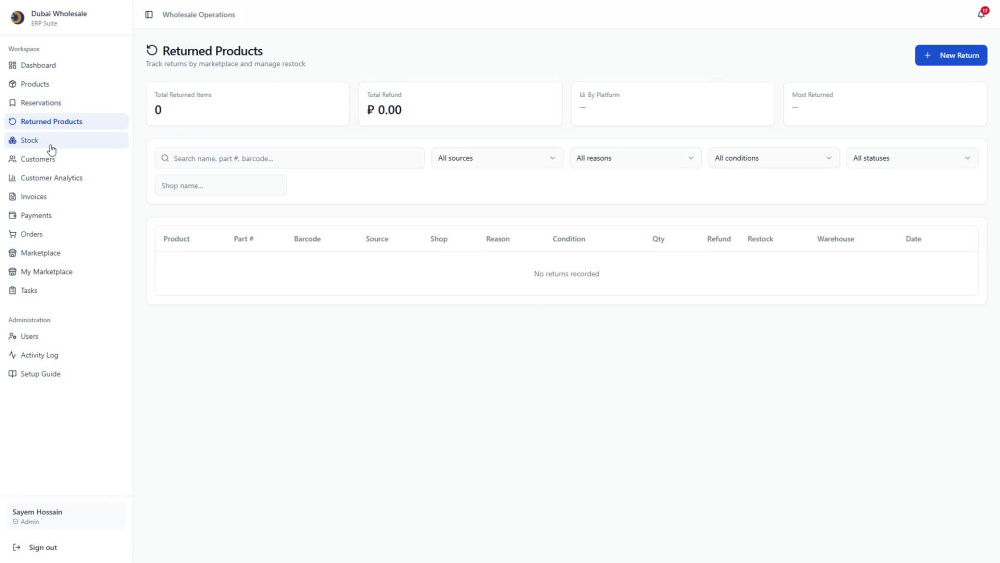The image size is (1000, 563).
Task: Click the Restock column header
Action: [x=760, y=239]
